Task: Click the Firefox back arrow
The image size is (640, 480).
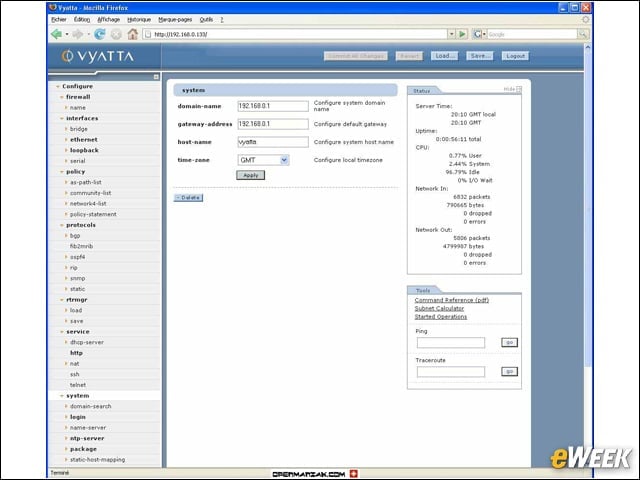Action: click(56, 34)
